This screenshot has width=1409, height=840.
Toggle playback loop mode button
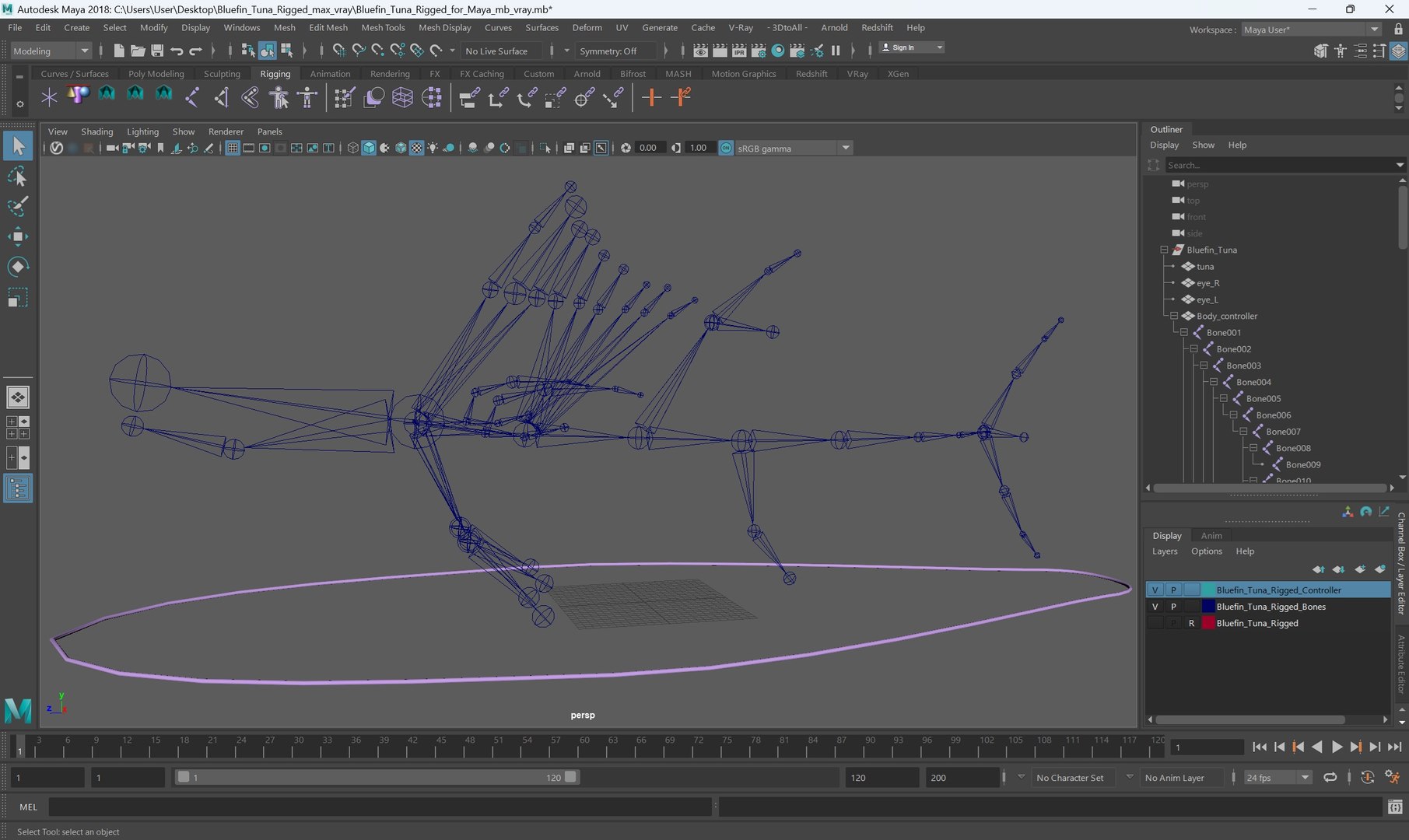pos(1330,777)
